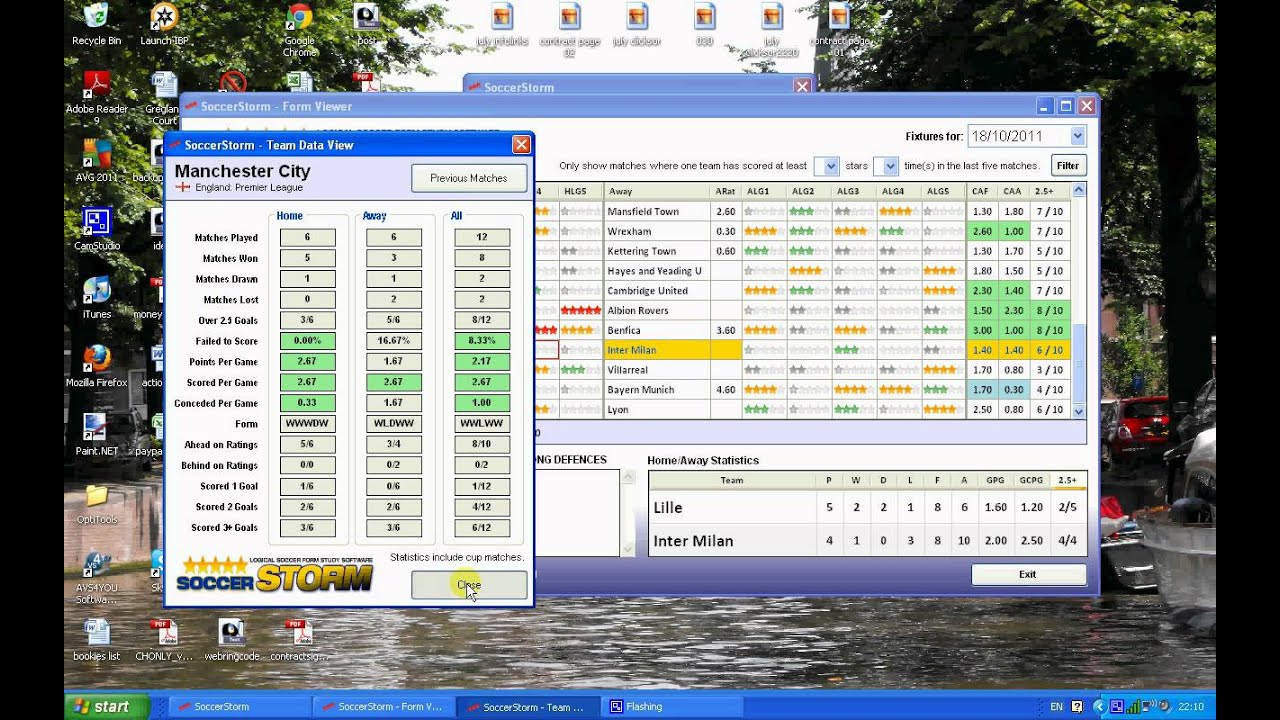The height and width of the screenshot is (720, 1280).
Task: Open the bookies list document icon
Action: coord(96,640)
